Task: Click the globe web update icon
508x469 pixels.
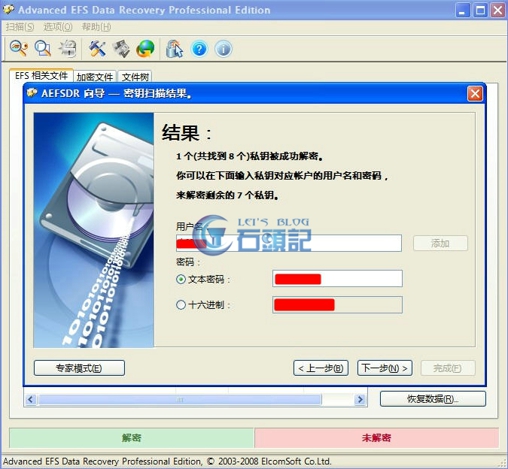Action: tap(145, 49)
